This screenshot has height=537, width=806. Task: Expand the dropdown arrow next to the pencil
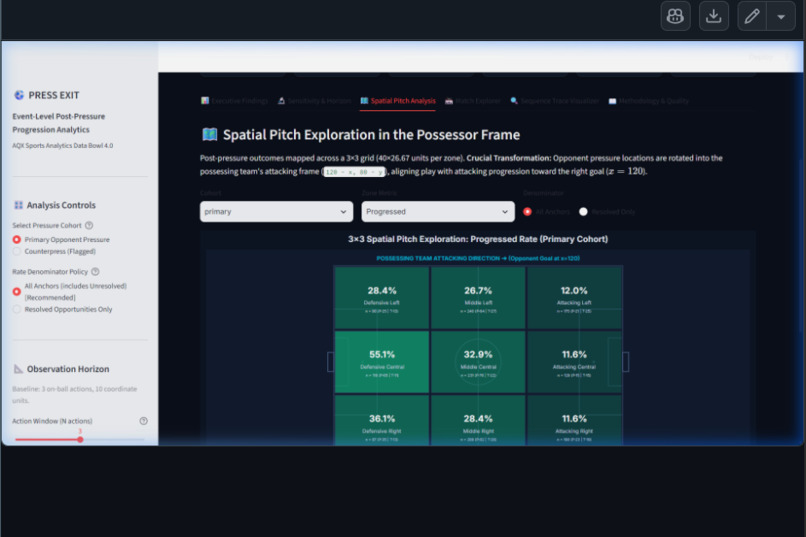click(781, 16)
